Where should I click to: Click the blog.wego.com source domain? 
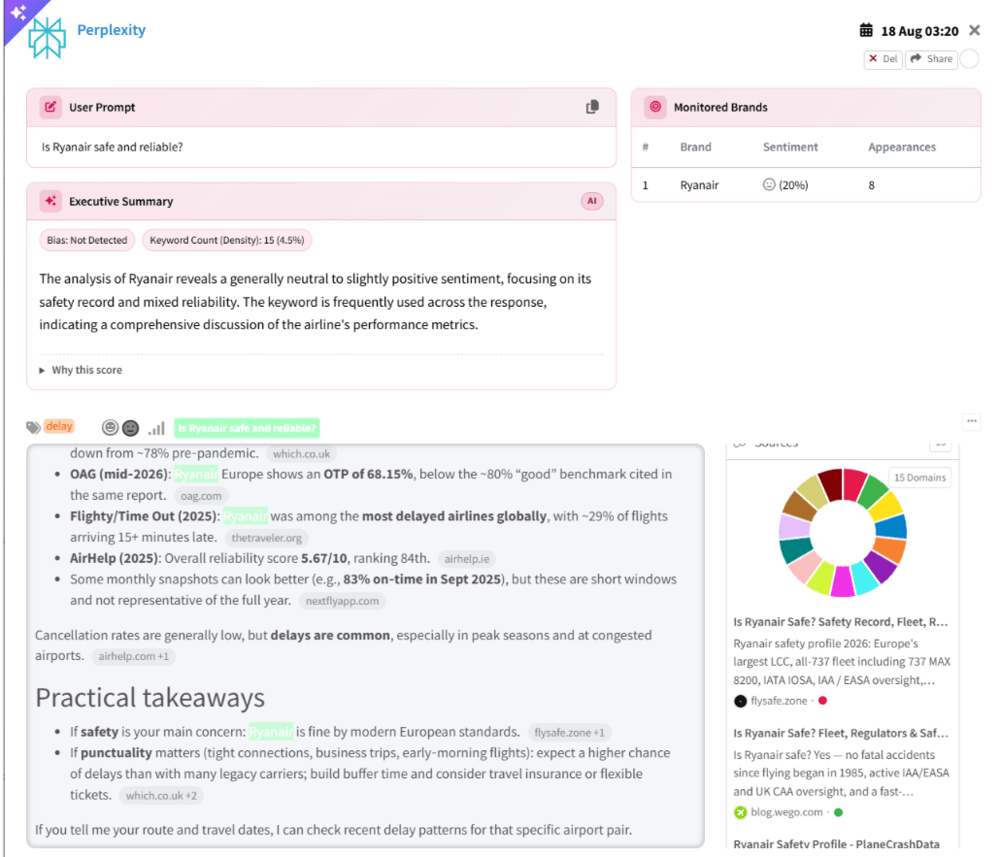(x=786, y=812)
